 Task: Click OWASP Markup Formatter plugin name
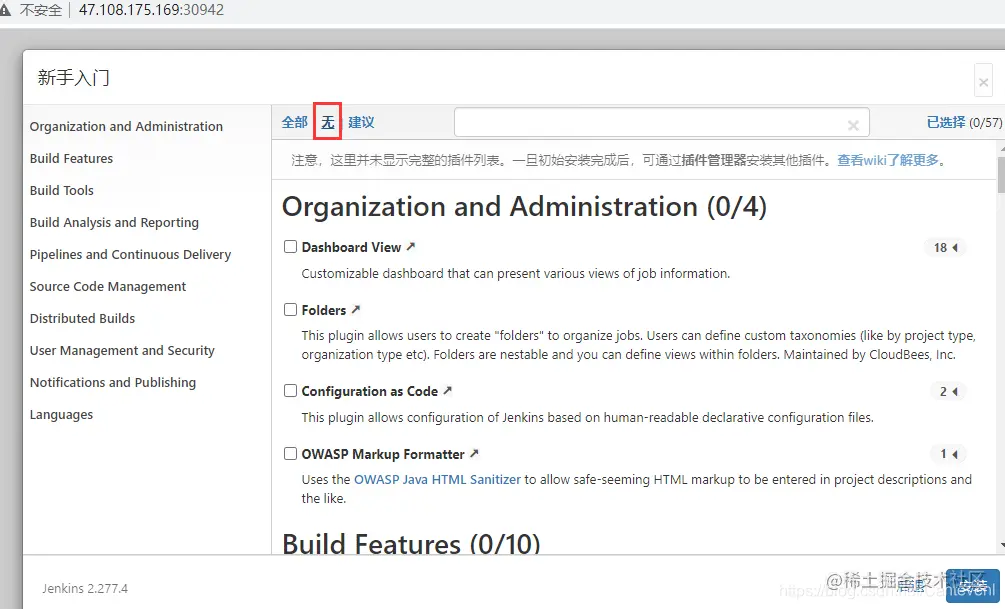[383, 454]
